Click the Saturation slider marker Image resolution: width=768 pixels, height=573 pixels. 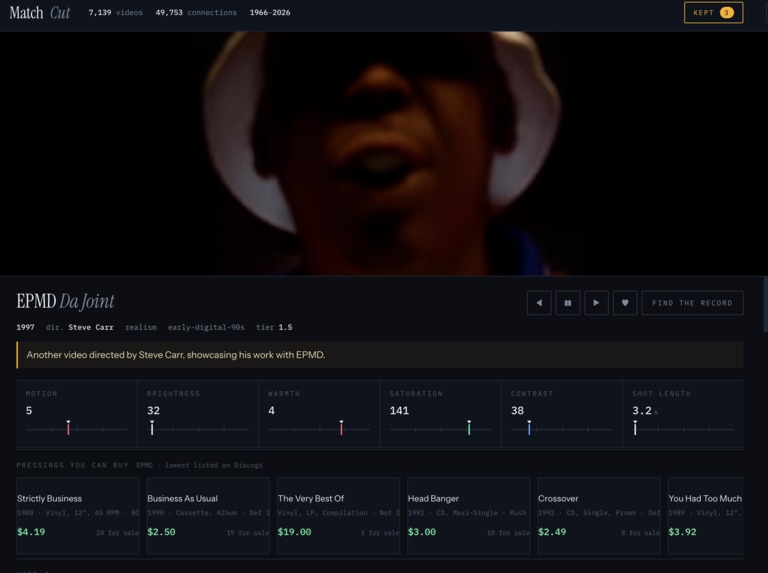pos(469,428)
